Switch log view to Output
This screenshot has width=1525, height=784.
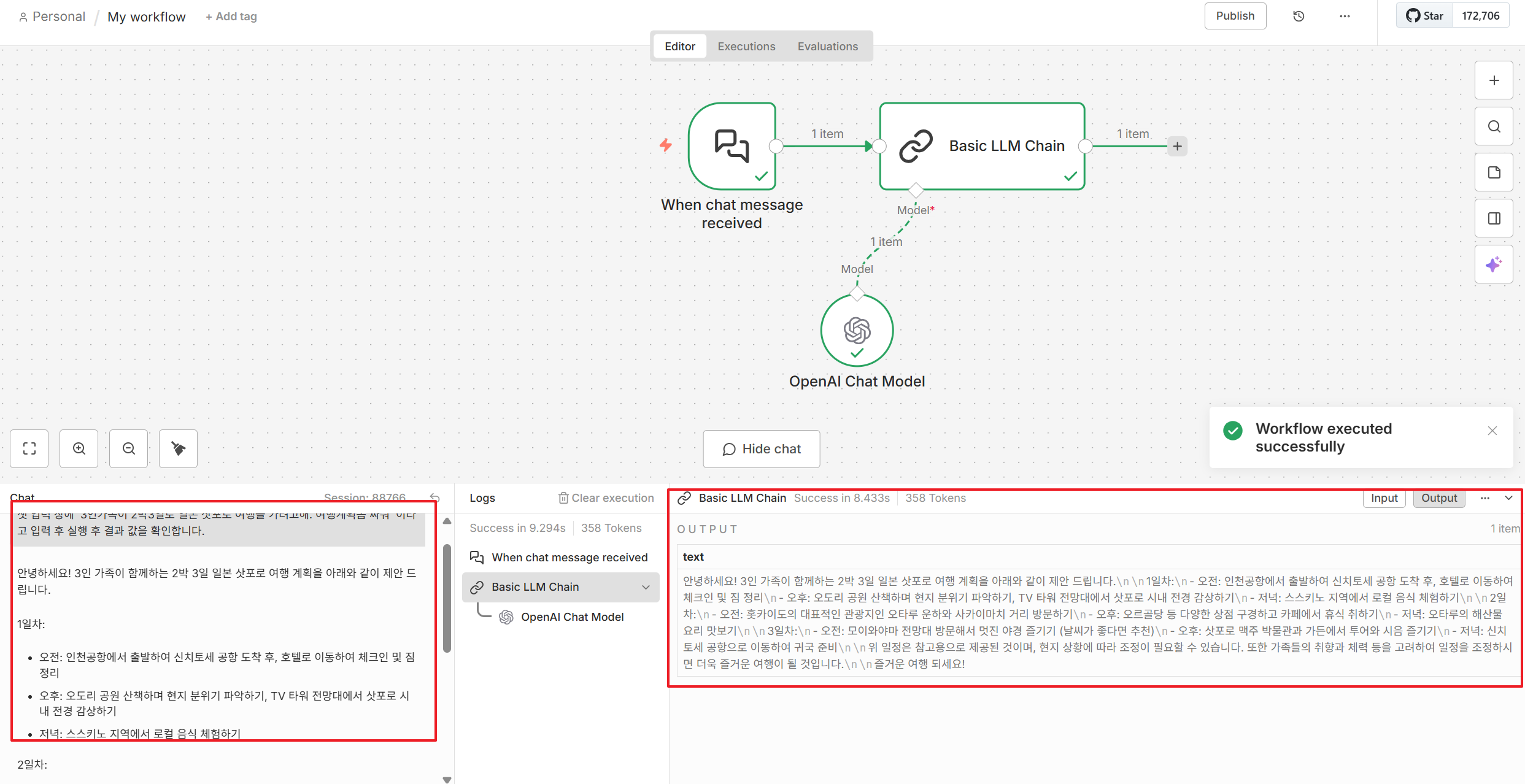[1438, 498]
